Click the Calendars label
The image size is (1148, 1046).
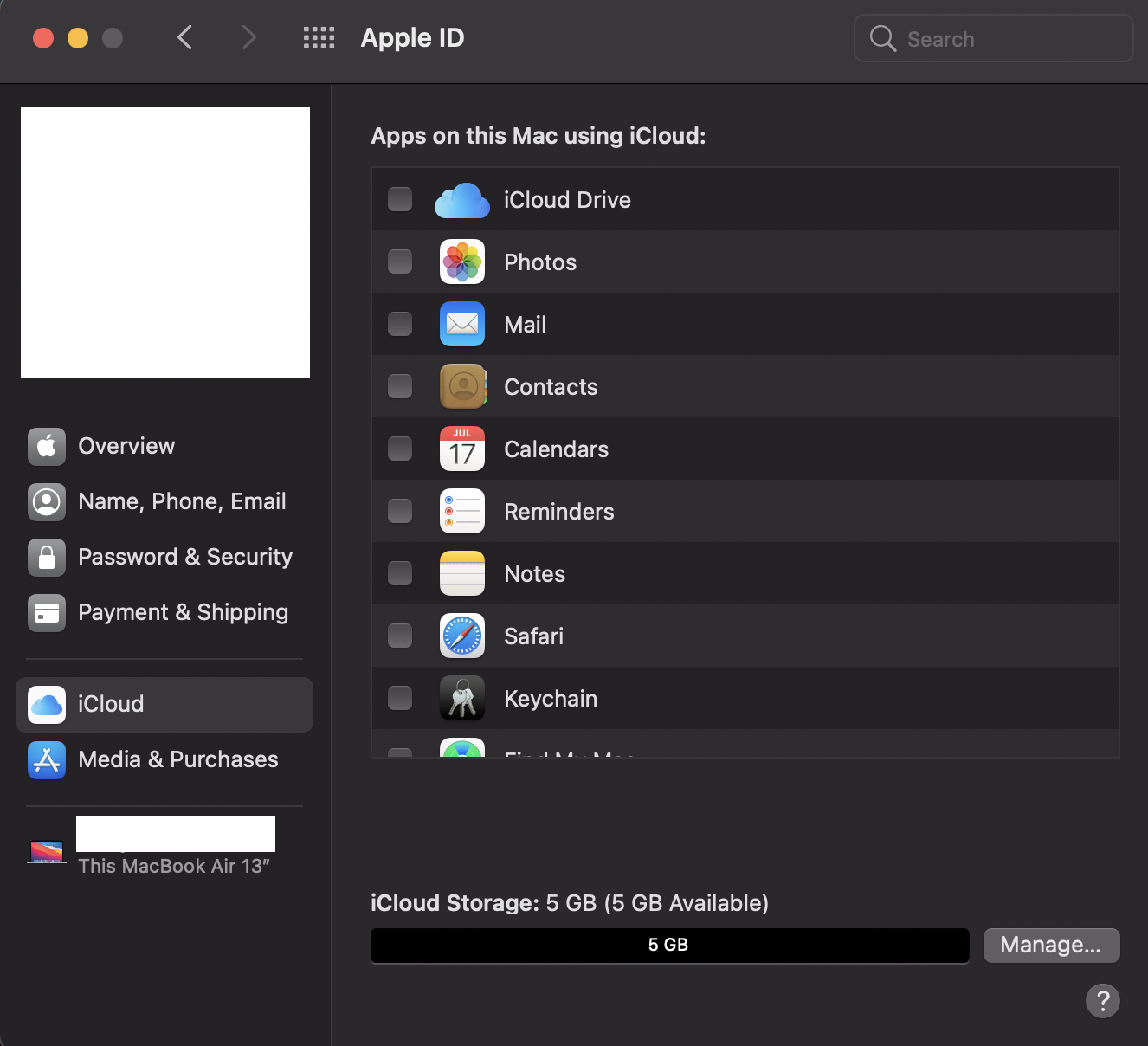click(556, 449)
